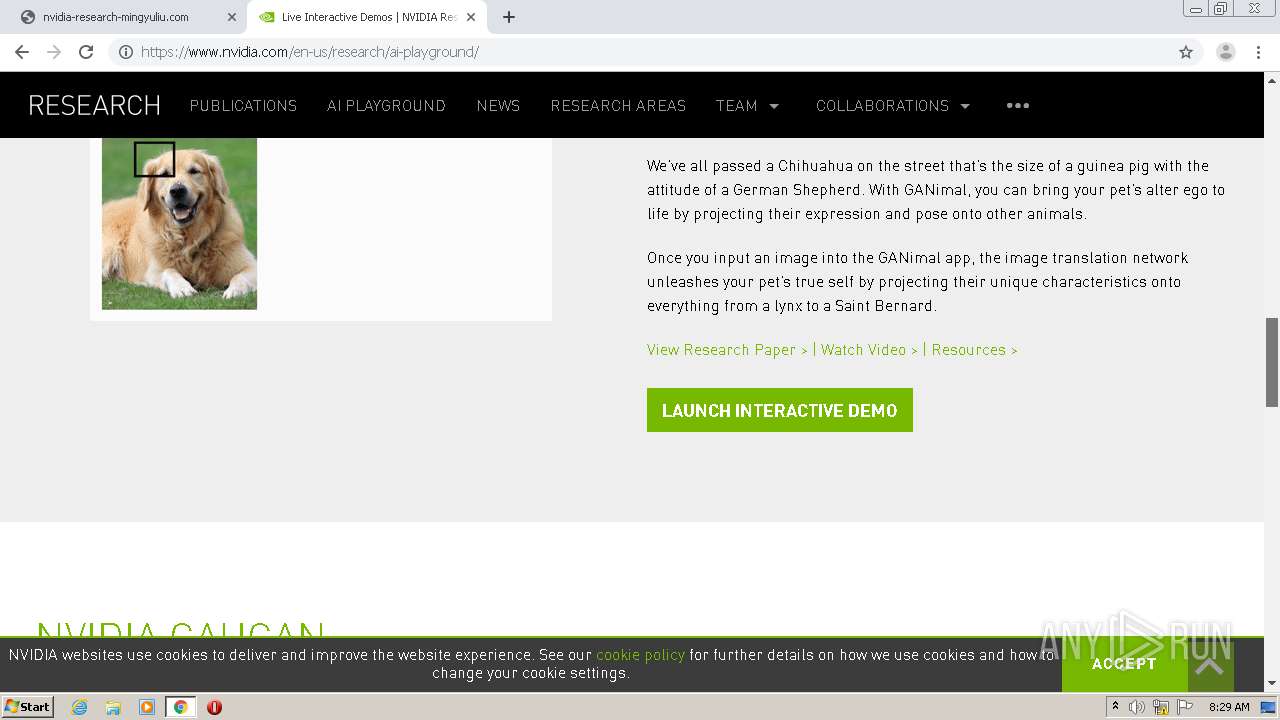Open RESEARCH AREAS in the nav bar

[x=618, y=105]
